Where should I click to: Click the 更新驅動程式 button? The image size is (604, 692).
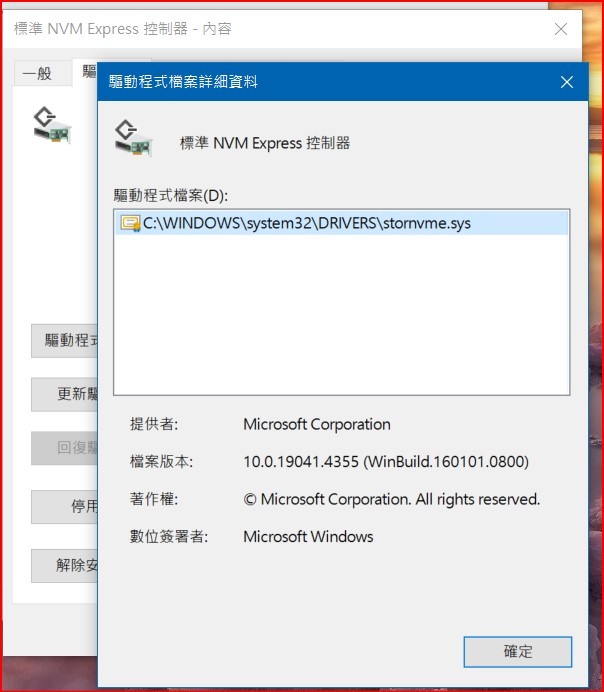[64, 394]
